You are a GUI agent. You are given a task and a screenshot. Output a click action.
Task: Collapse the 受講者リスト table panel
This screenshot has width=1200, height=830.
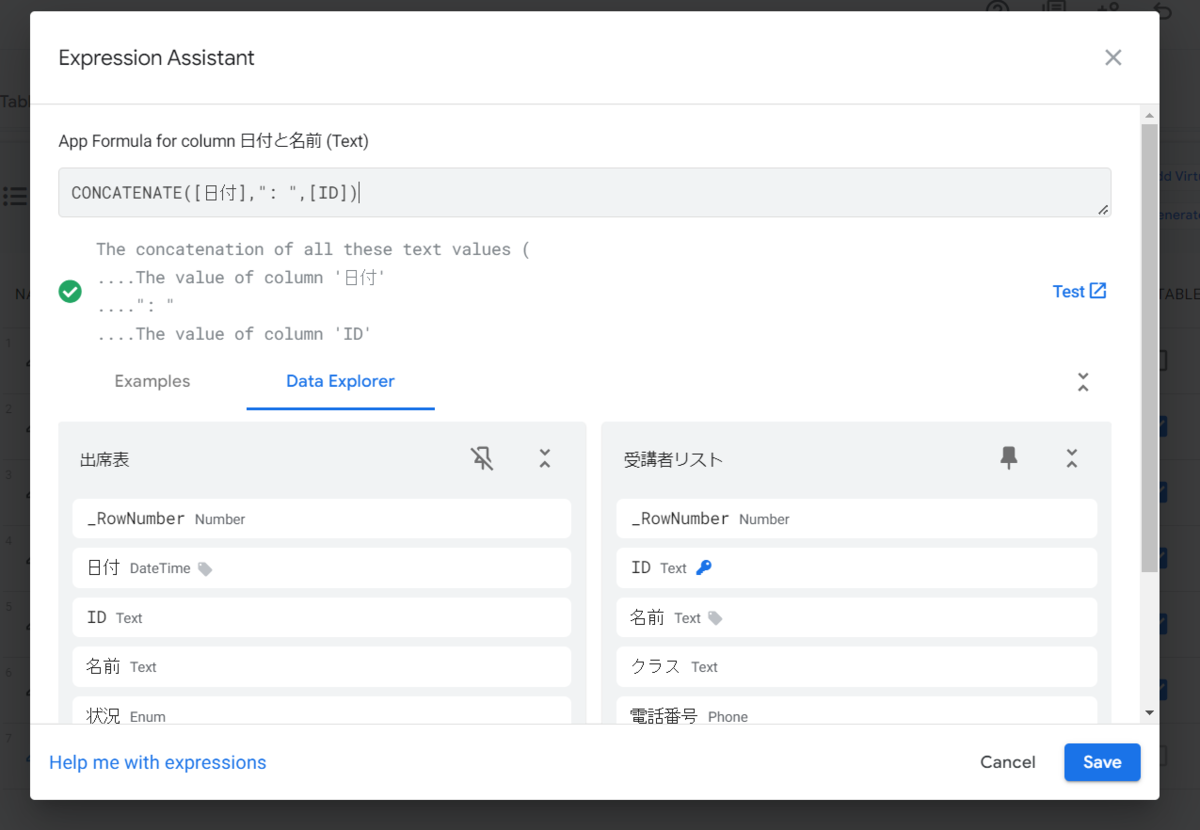[x=1072, y=459]
